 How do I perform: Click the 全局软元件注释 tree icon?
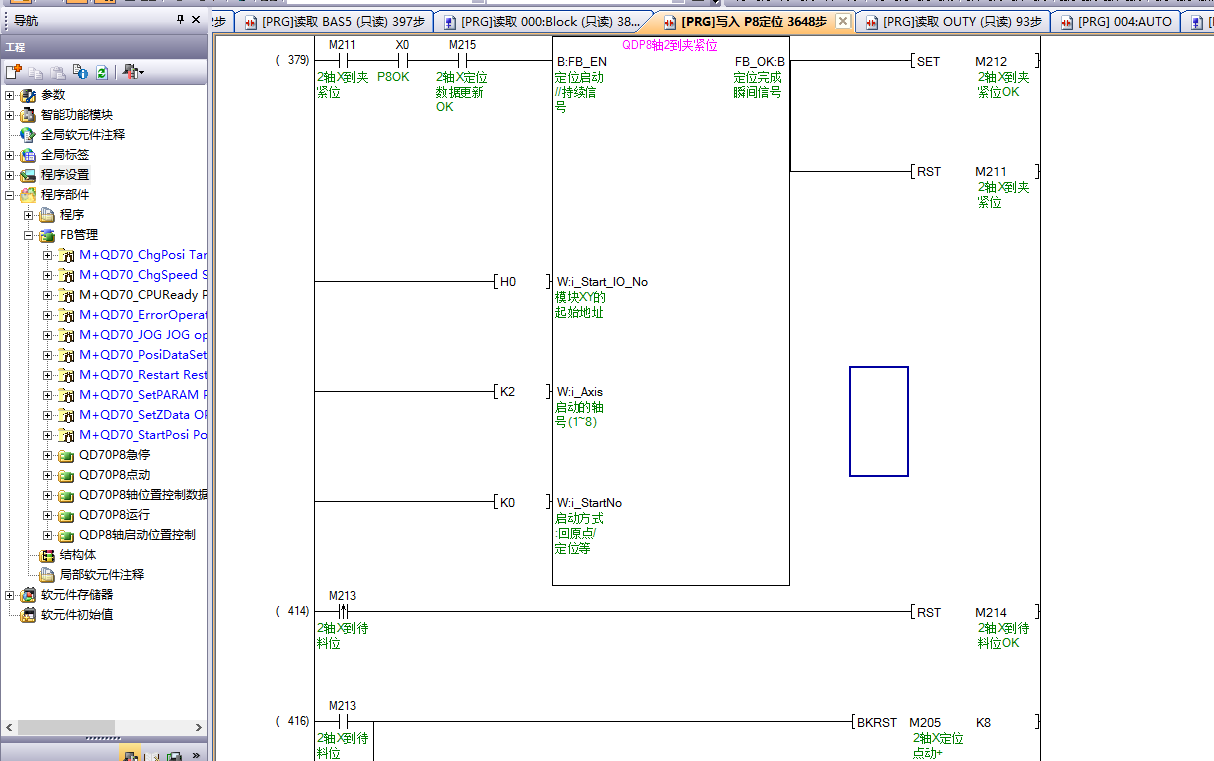point(27,134)
